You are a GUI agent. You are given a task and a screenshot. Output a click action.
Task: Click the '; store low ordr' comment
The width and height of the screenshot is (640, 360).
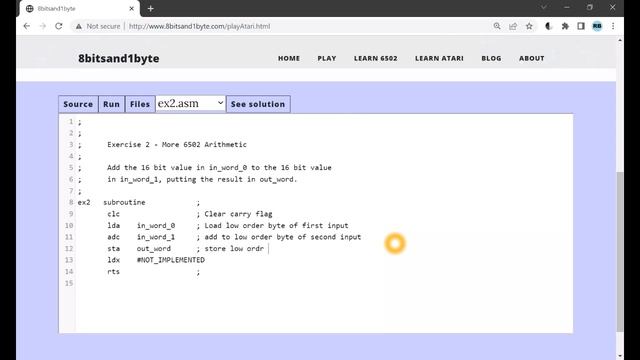tap(230, 249)
